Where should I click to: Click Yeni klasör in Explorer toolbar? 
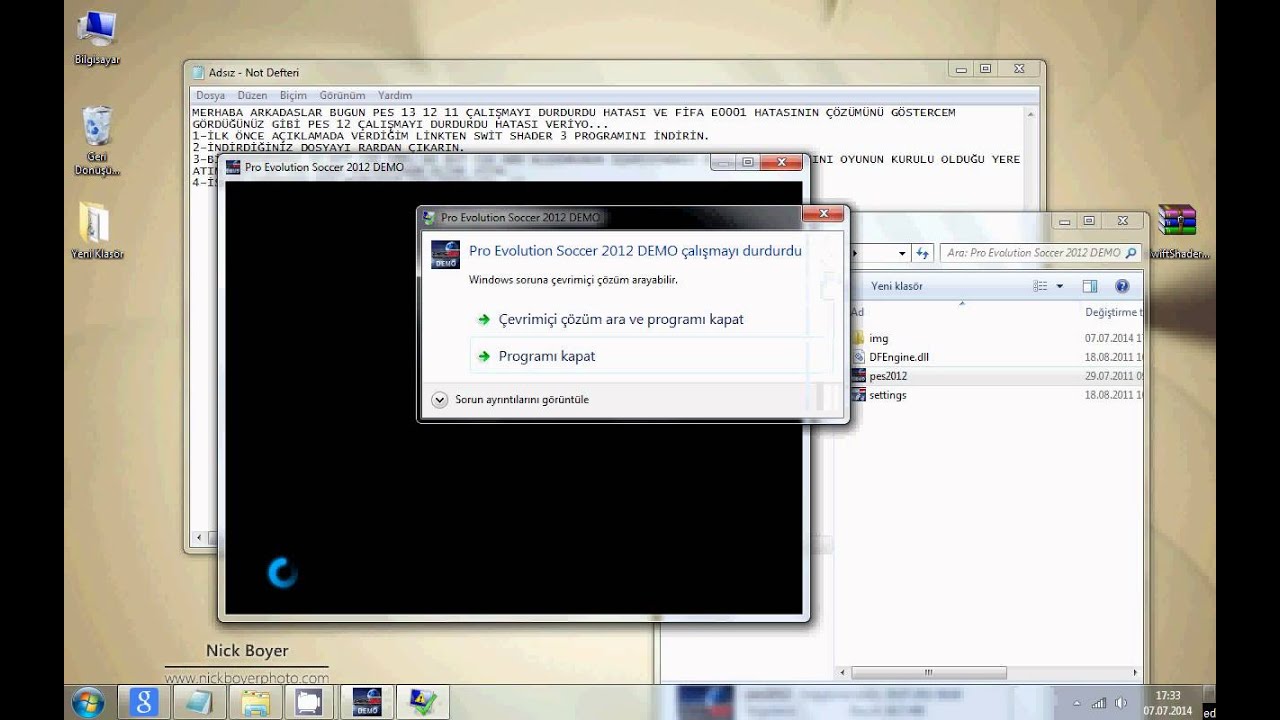pos(896,286)
